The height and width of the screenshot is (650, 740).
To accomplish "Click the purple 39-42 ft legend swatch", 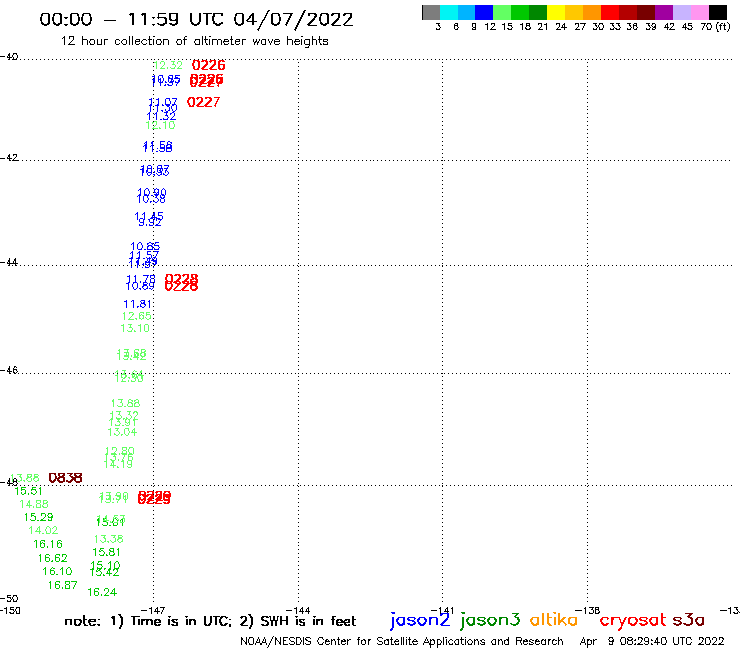I will (664, 12).
